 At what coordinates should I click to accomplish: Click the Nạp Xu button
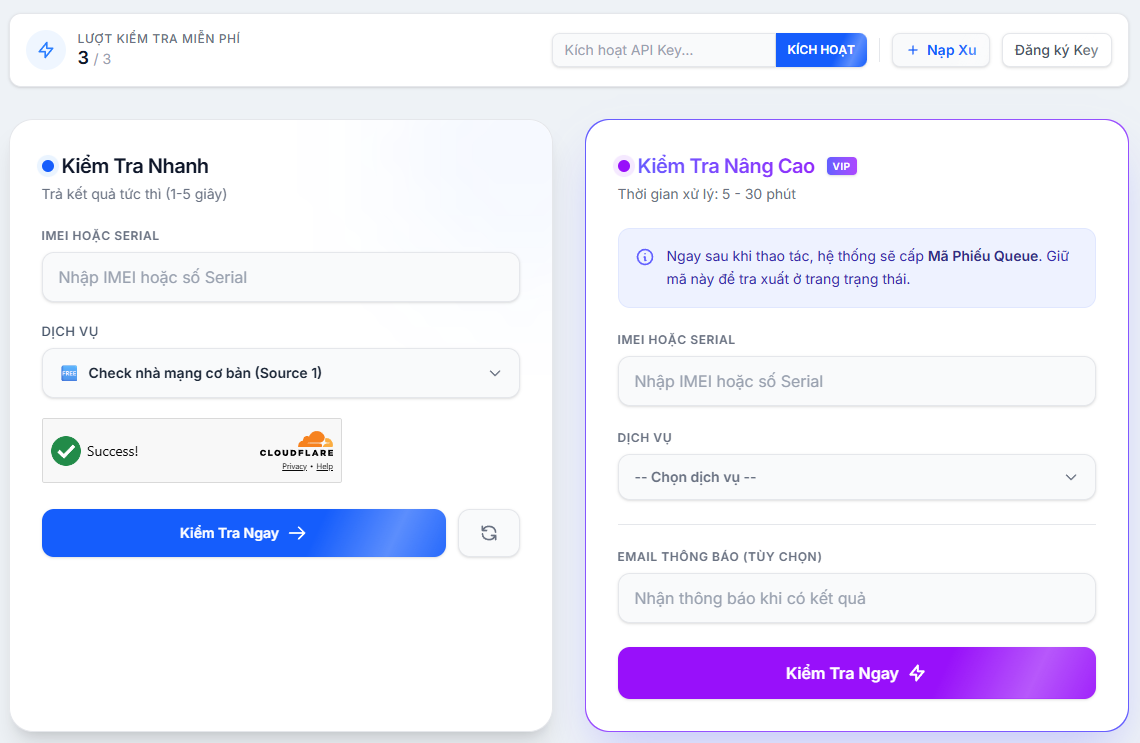(x=941, y=50)
